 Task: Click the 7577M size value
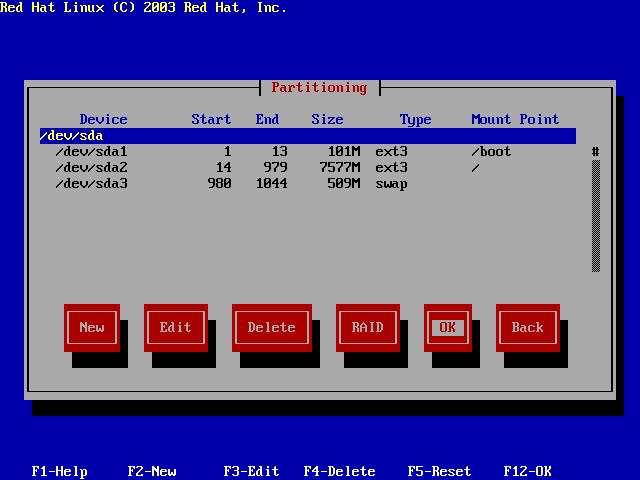[x=340, y=167]
